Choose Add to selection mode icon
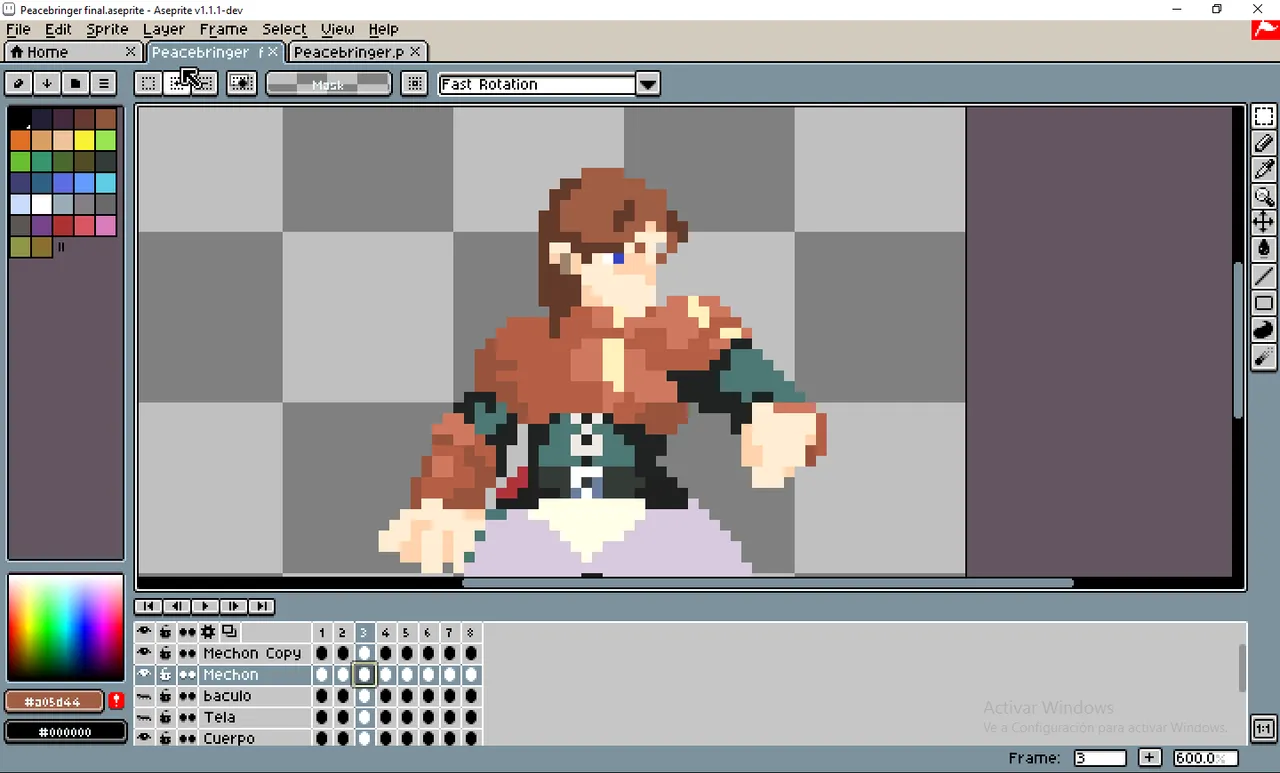 [176, 84]
